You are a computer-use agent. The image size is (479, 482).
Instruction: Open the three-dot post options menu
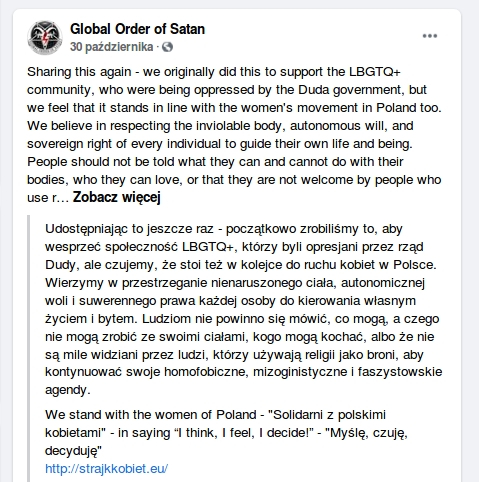tap(430, 36)
